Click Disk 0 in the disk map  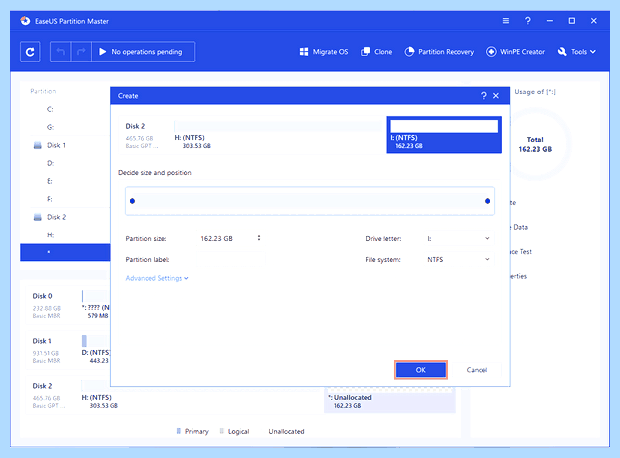(42, 296)
